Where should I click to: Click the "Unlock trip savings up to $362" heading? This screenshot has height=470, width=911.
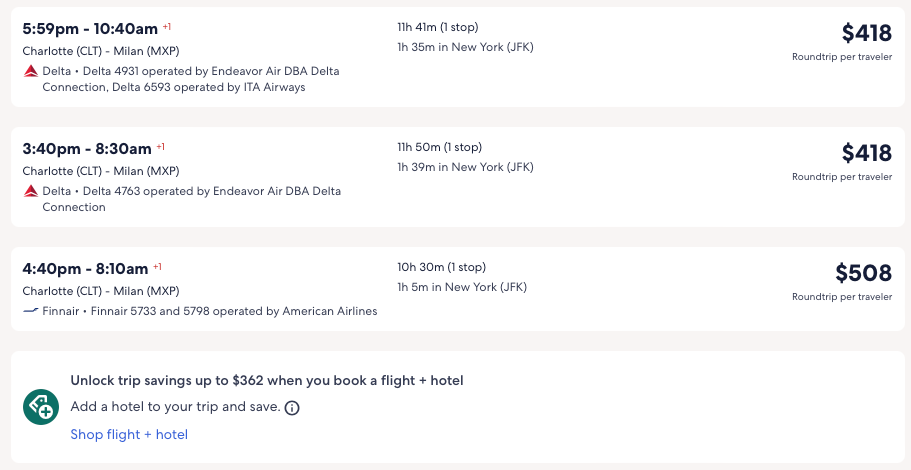click(266, 380)
